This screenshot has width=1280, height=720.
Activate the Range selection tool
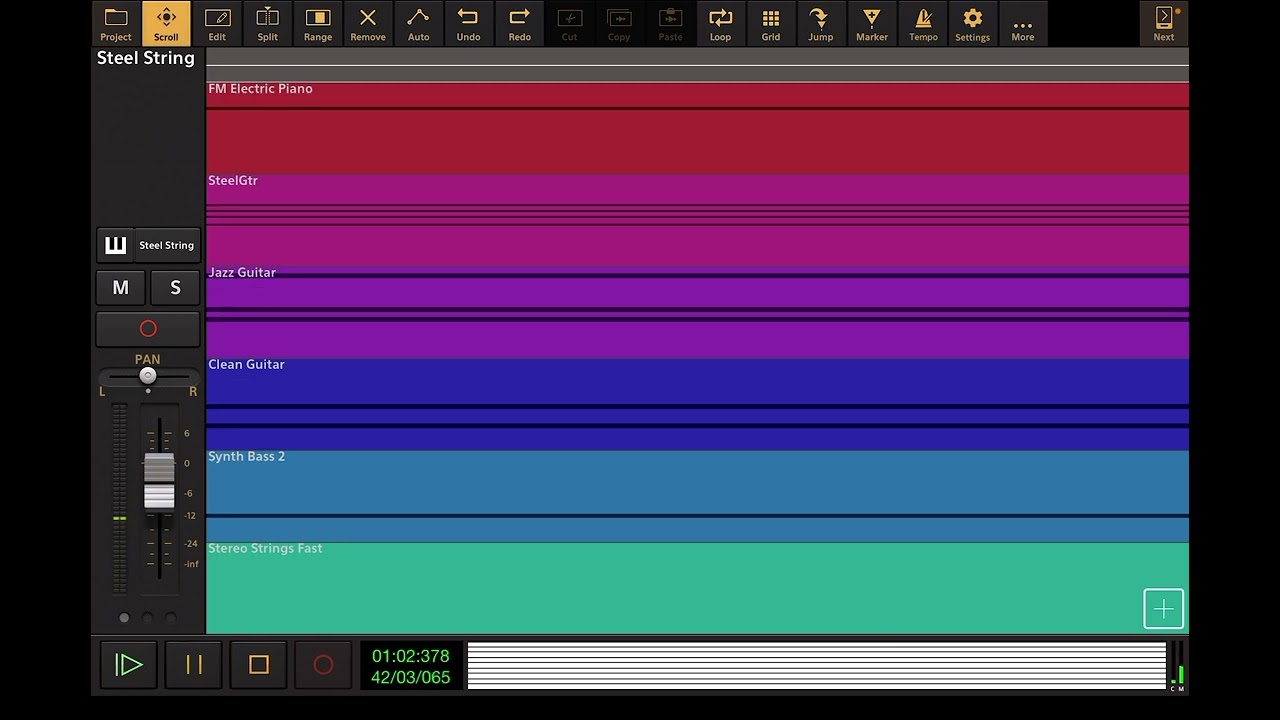318,24
